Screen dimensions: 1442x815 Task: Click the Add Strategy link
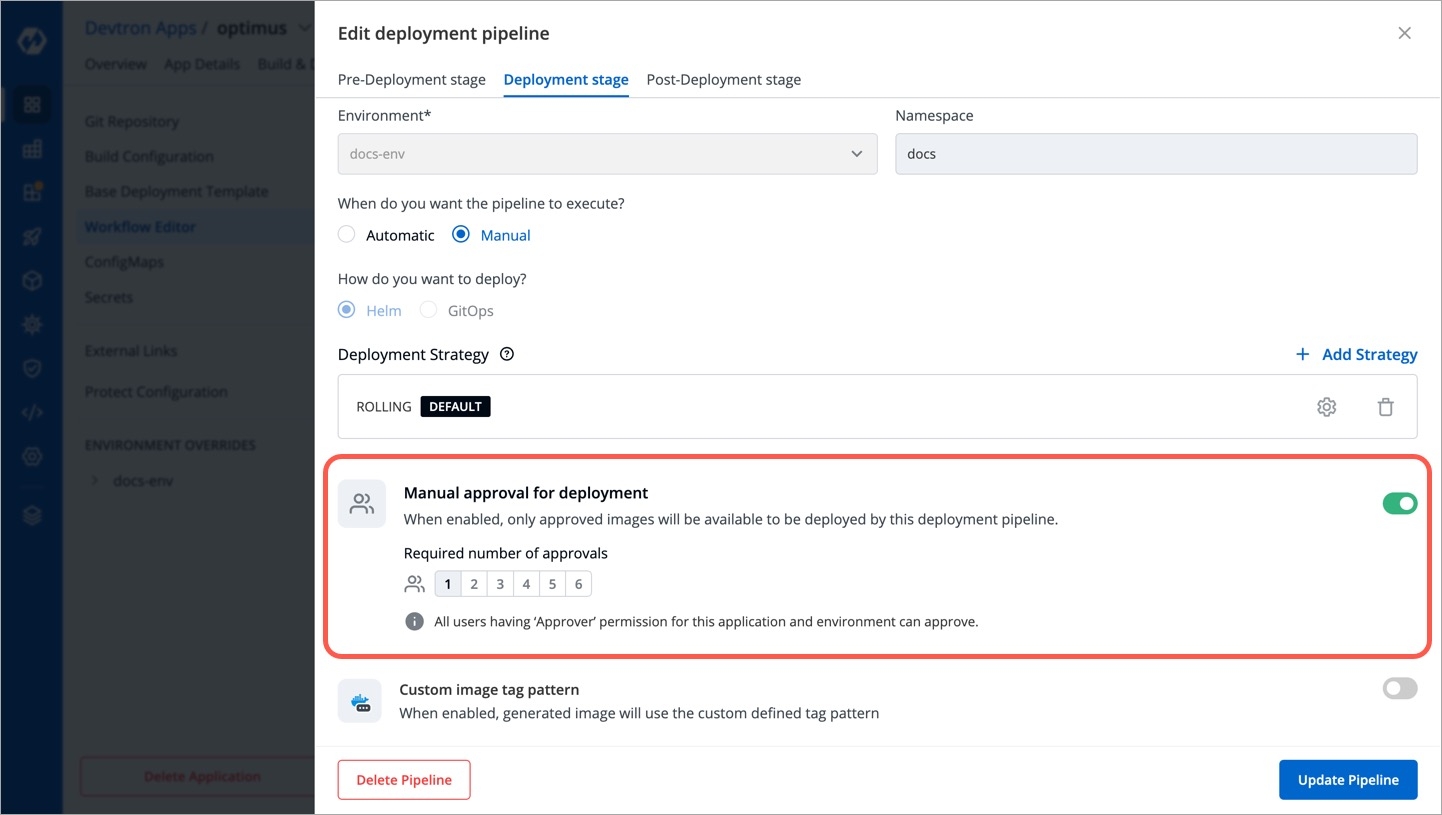click(x=1356, y=354)
